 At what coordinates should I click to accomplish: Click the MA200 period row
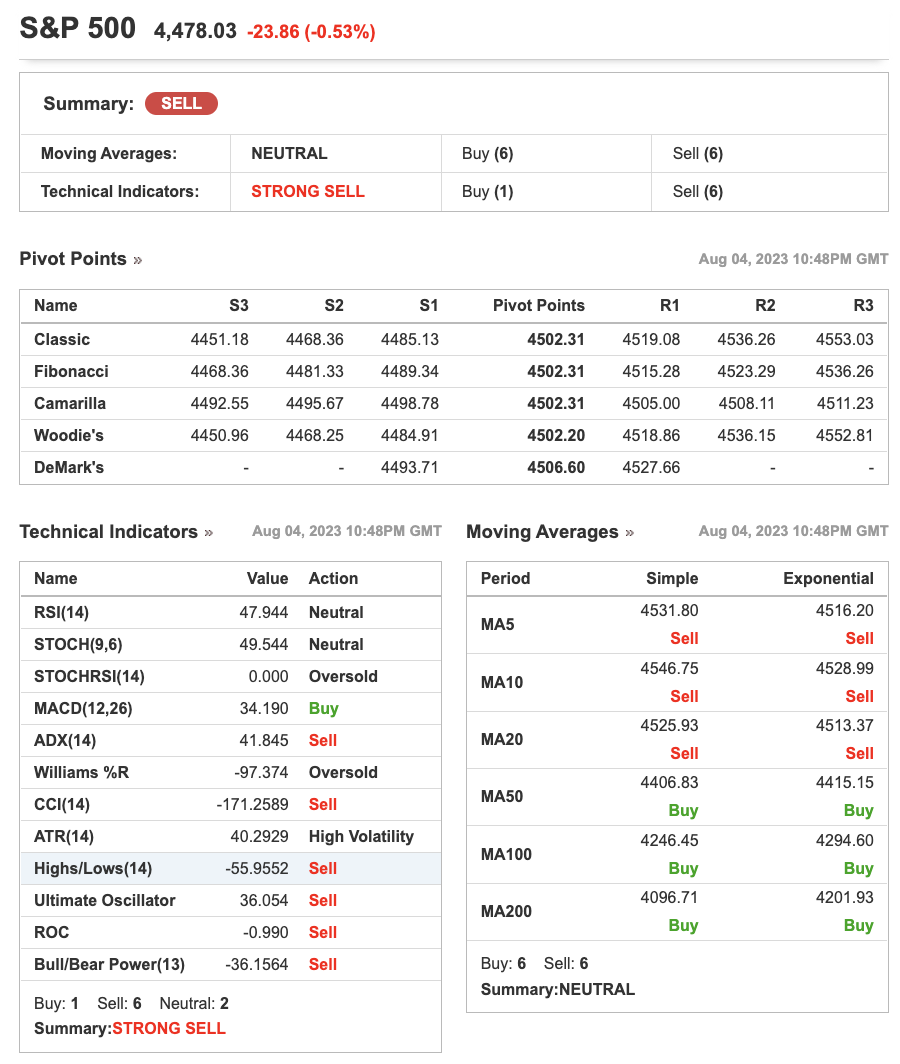(x=677, y=911)
